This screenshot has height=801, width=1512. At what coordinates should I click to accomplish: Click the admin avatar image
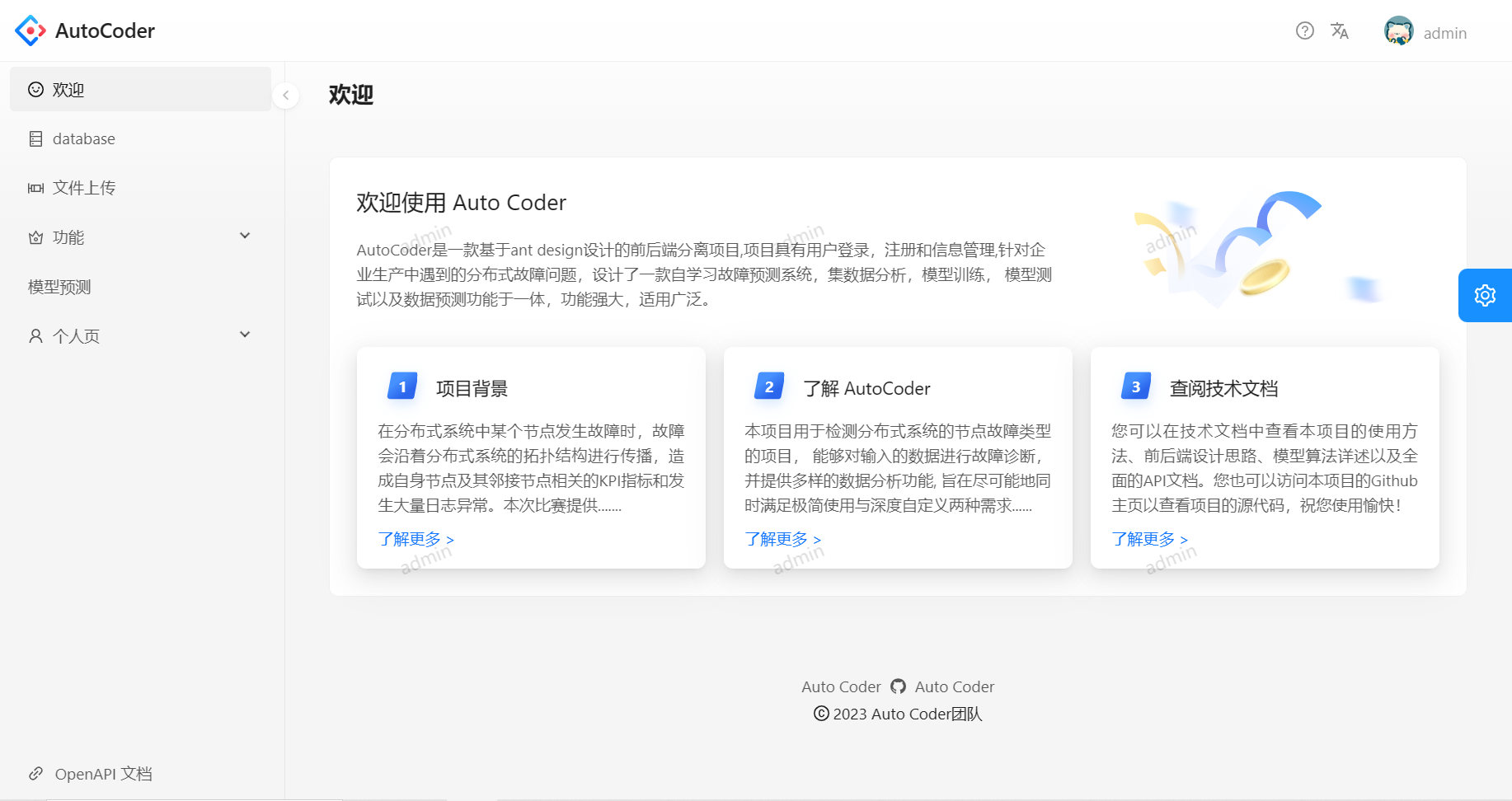(1399, 30)
